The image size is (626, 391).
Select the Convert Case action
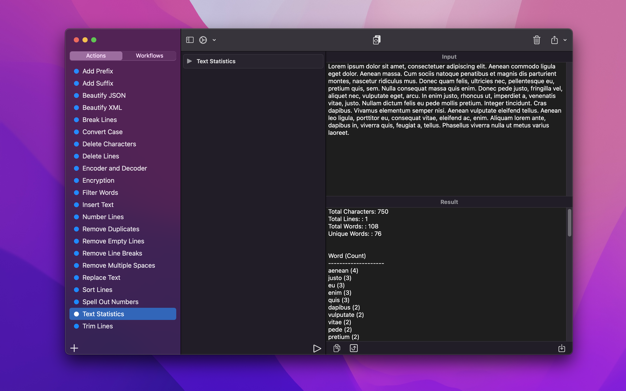point(123,132)
